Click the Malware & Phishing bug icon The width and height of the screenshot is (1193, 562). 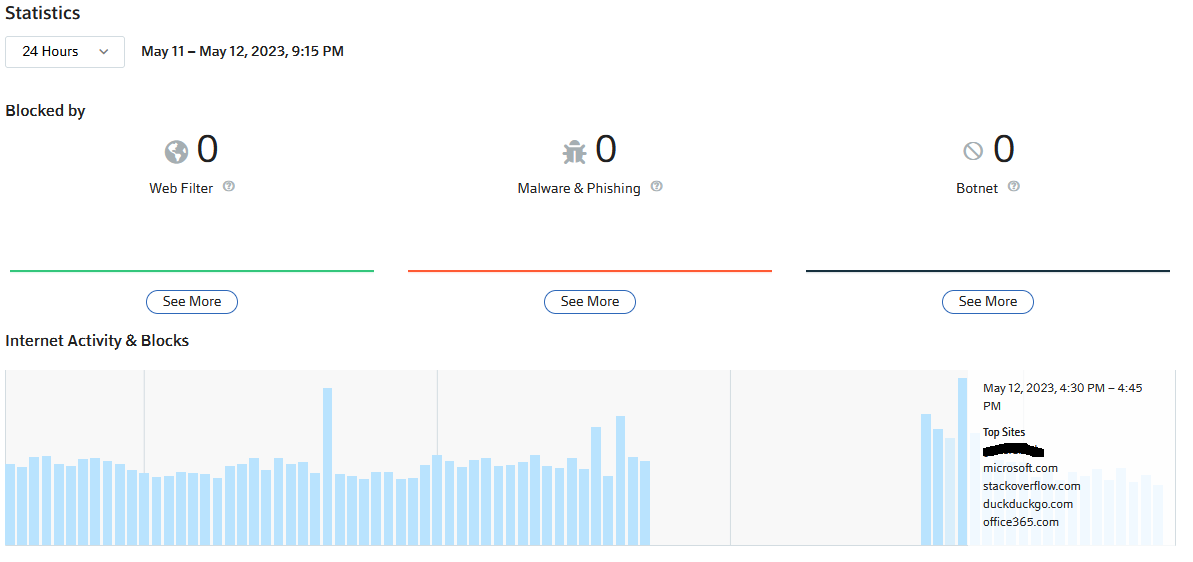click(574, 152)
